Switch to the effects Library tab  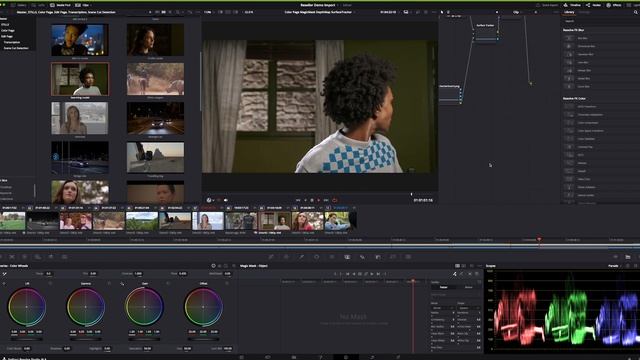coord(569,12)
